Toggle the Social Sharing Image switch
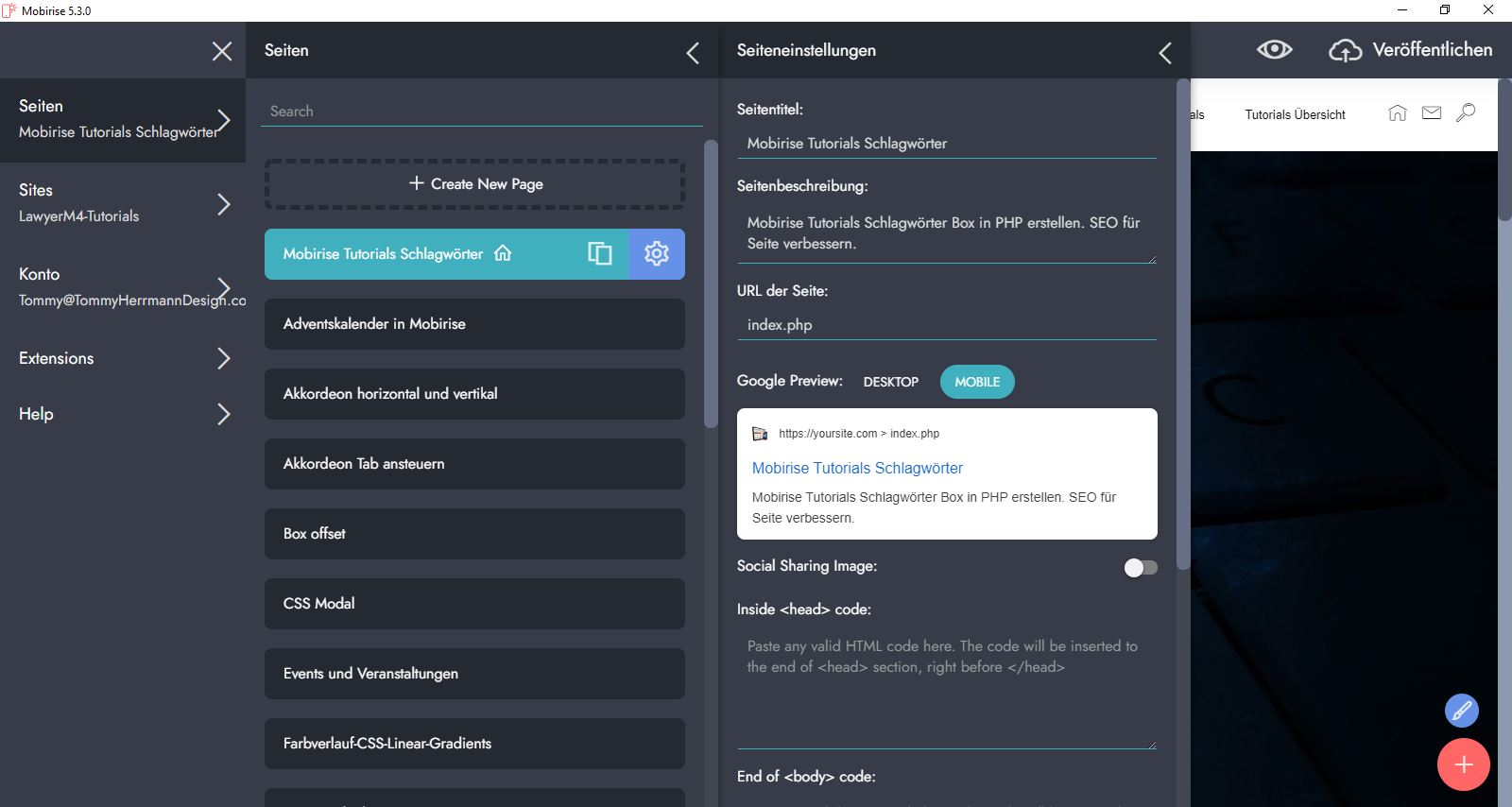 (x=1140, y=567)
